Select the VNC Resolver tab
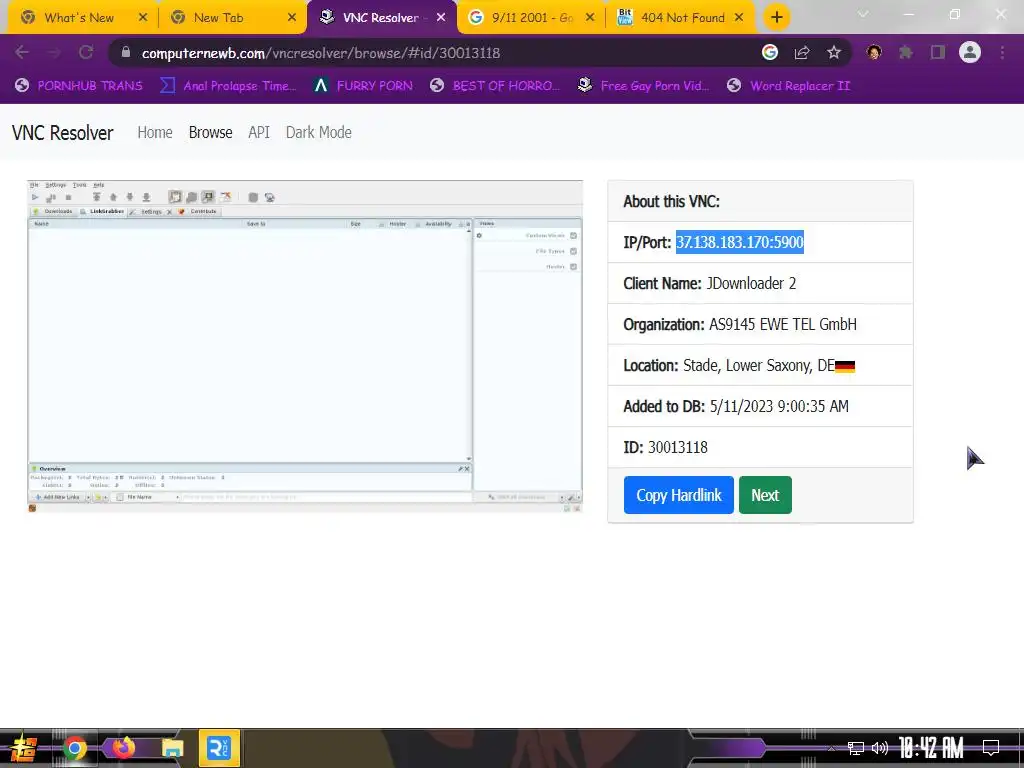 click(382, 18)
